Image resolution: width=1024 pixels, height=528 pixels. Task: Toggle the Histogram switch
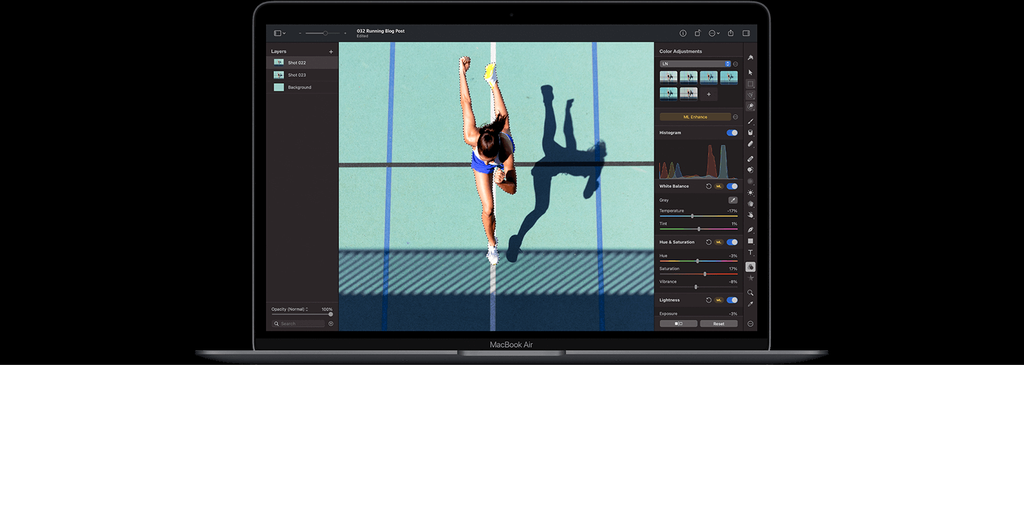coord(732,133)
